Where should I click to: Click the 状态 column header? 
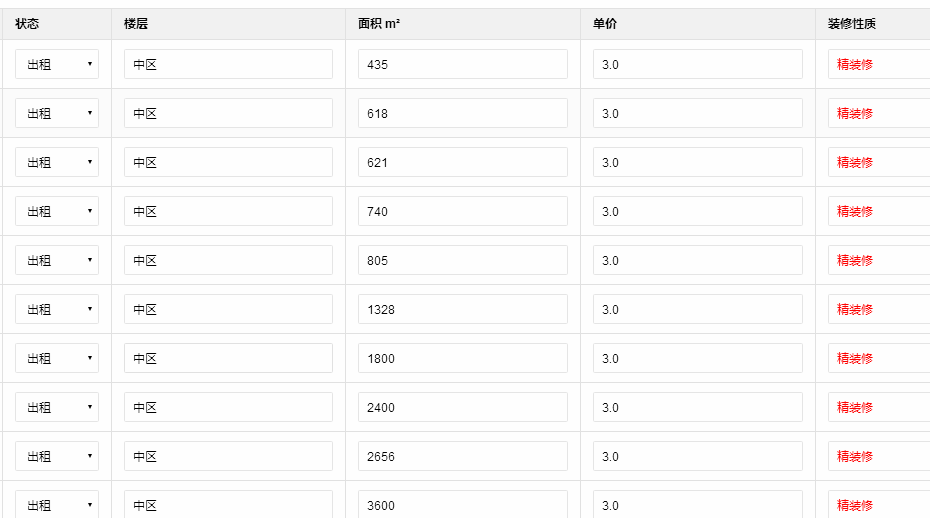[x=27, y=24]
